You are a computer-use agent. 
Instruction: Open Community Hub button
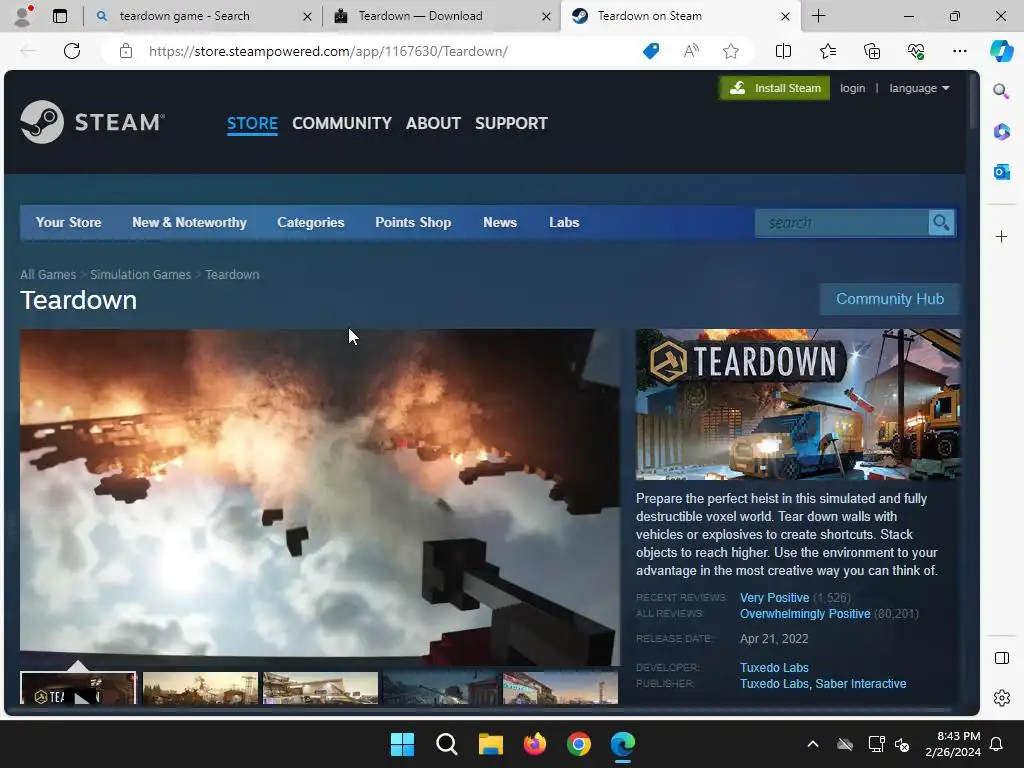(x=889, y=299)
